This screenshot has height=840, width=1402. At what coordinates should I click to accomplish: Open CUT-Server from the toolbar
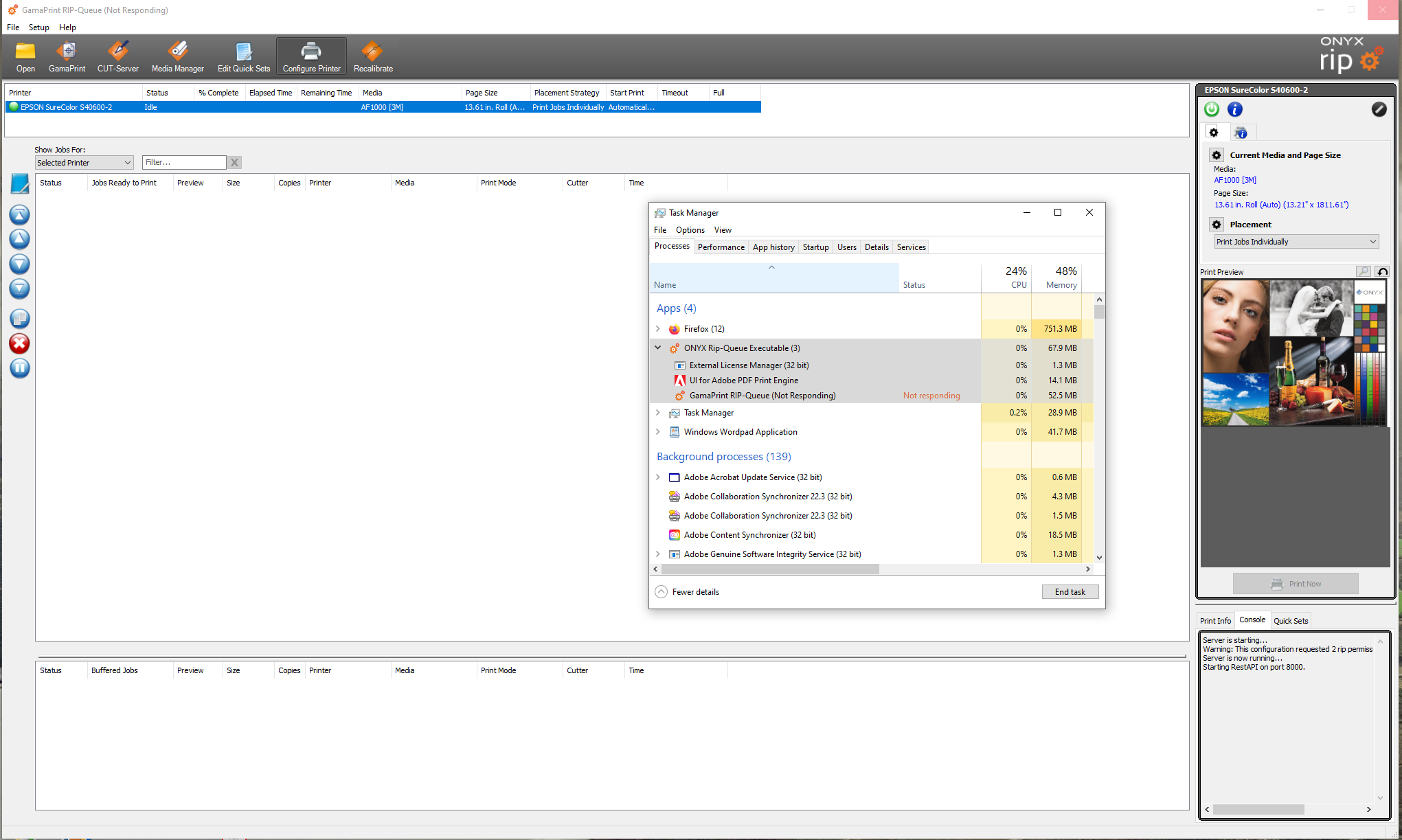tap(117, 57)
